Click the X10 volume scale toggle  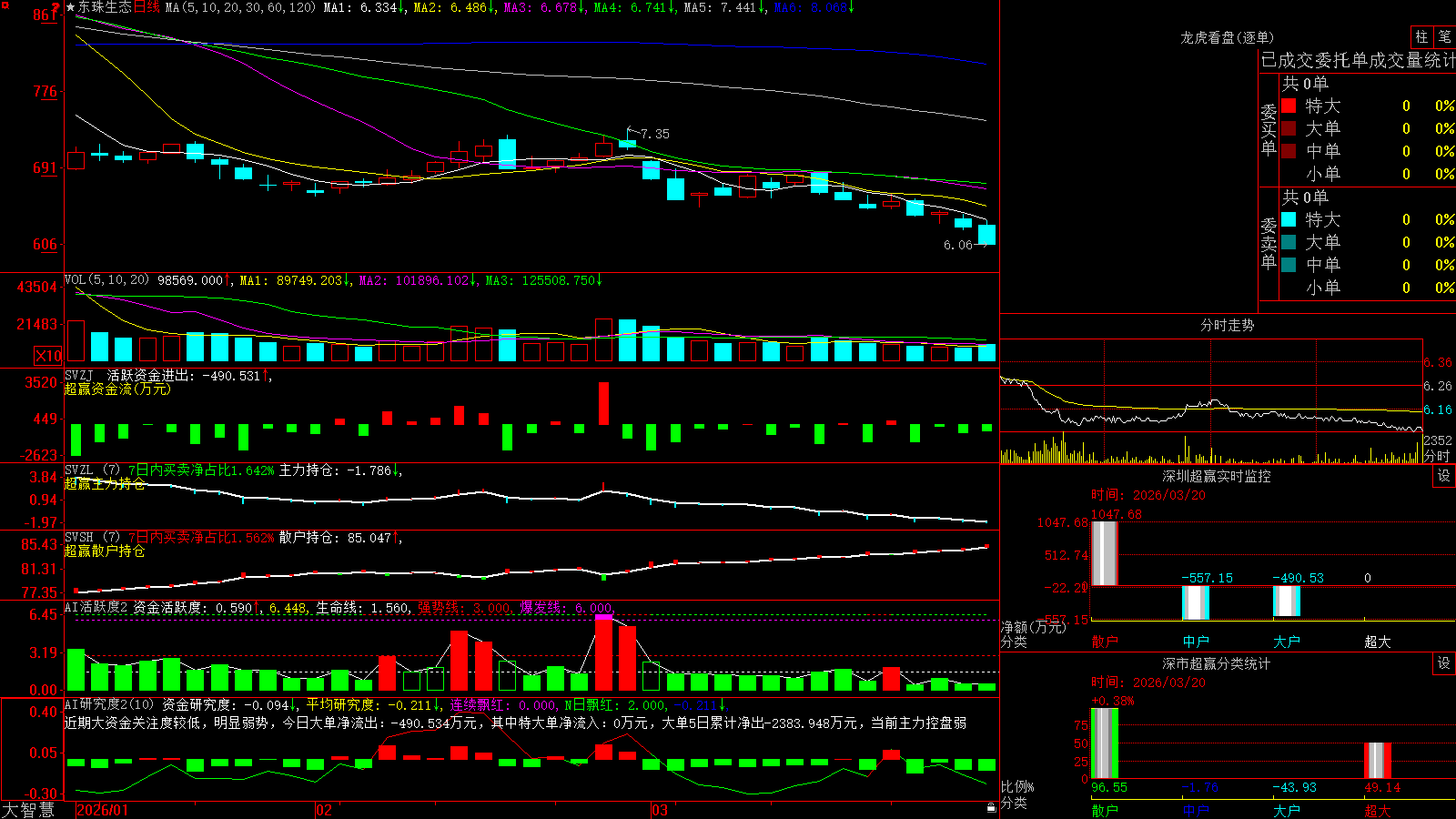(x=48, y=356)
